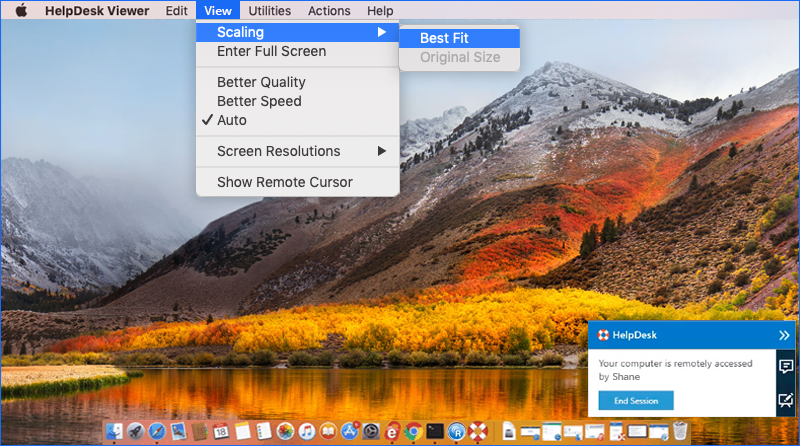Viewport: 800px width, 446px height.
Task: Collapse the HelpDesk panel with double chevron
Action: pyautogui.click(x=784, y=335)
